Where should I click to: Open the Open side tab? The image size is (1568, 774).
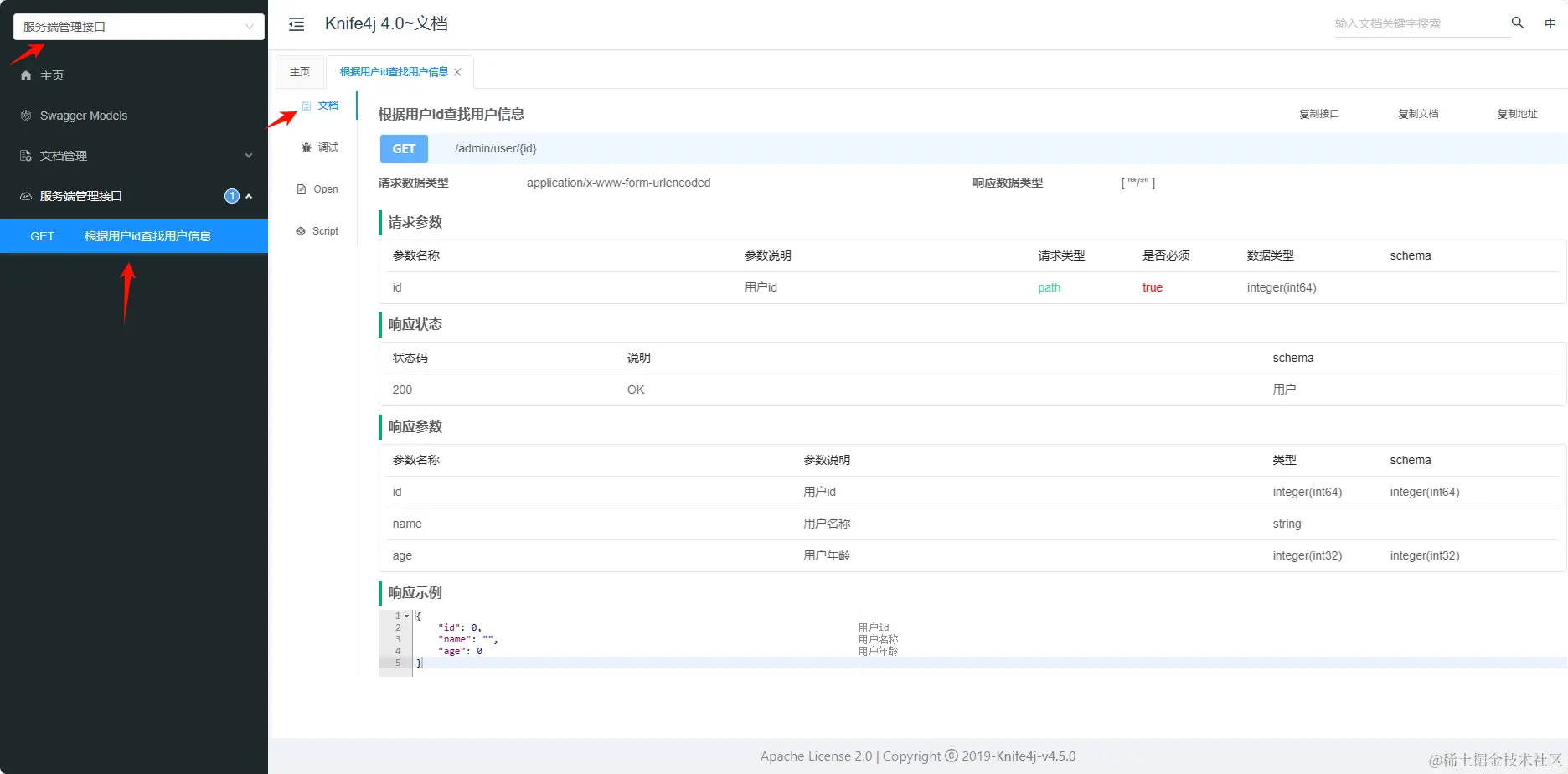tap(317, 189)
